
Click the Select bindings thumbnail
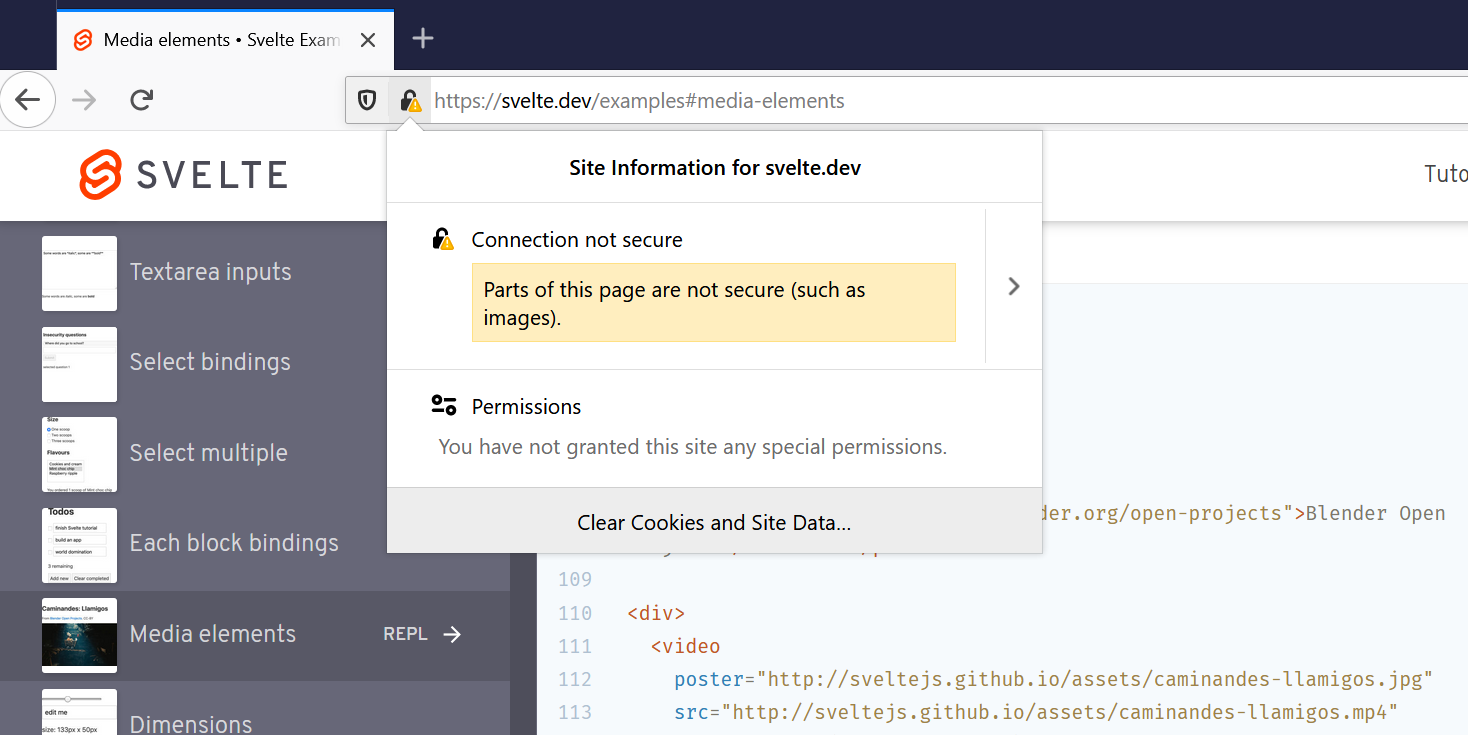[79, 364]
